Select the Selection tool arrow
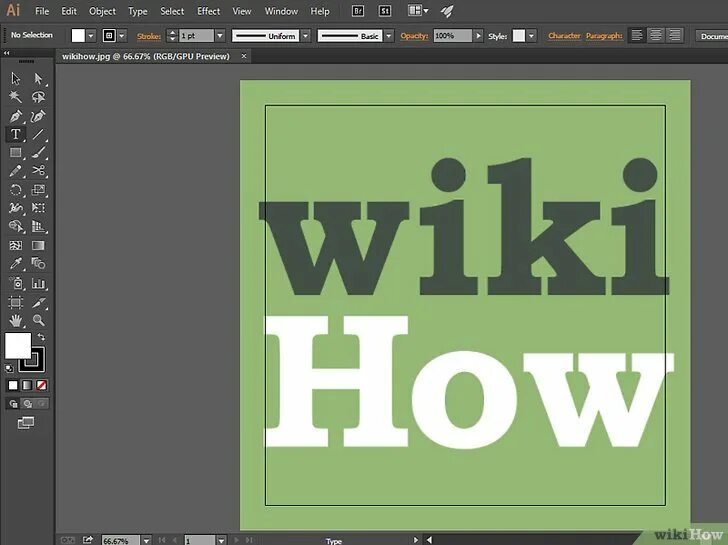This screenshot has height=545, width=728. 15,78
